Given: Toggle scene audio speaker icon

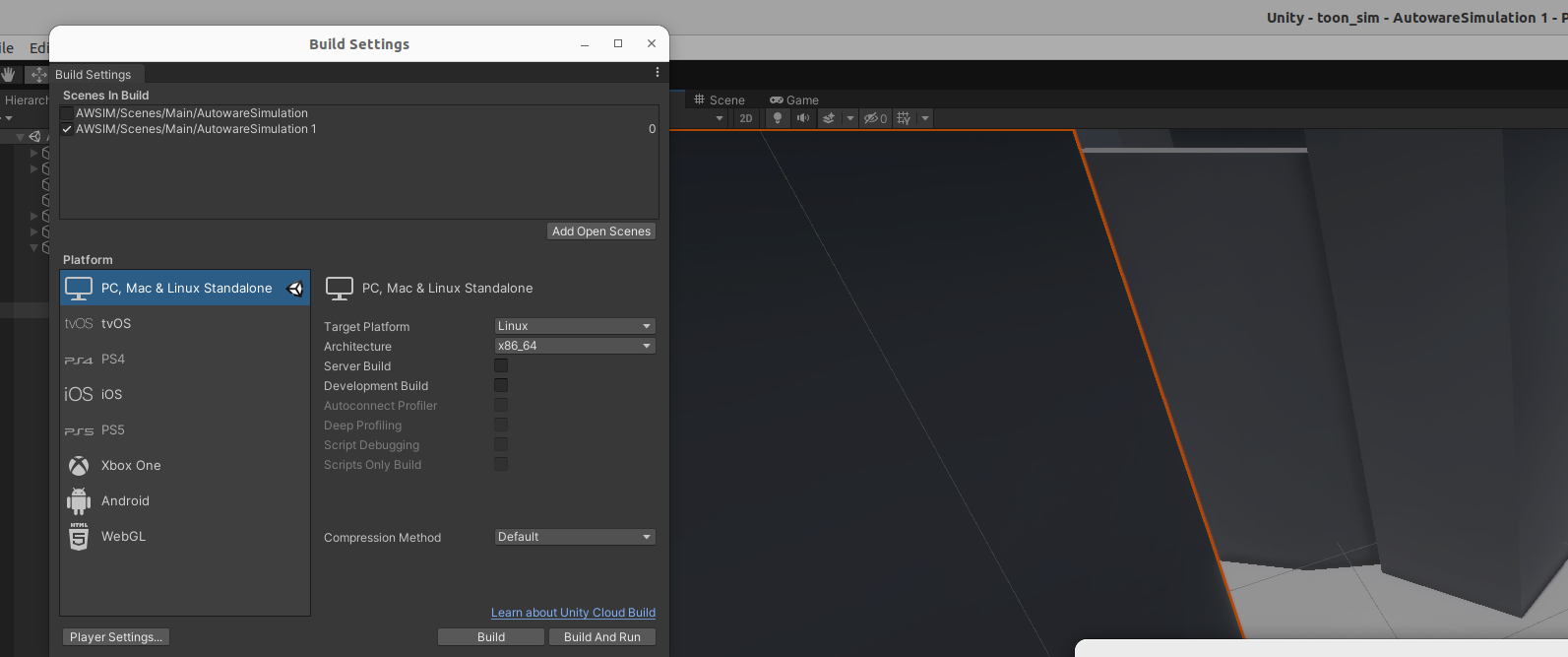Looking at the screenshot, I should 803,118.
